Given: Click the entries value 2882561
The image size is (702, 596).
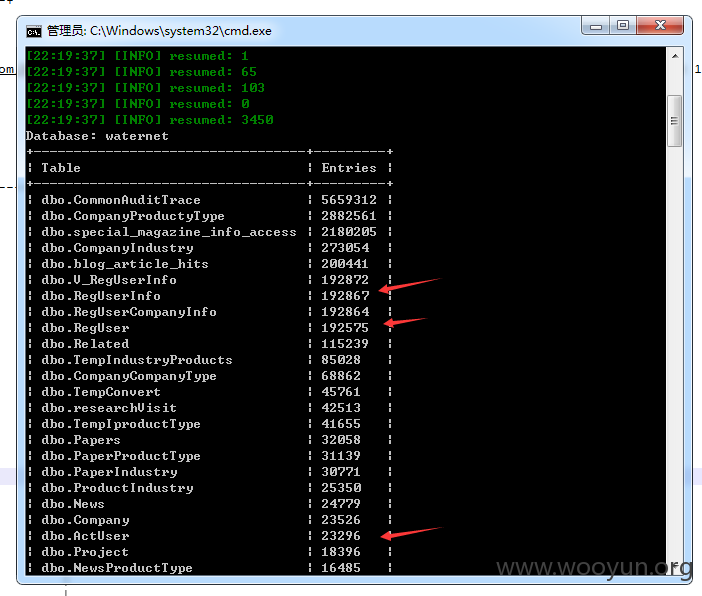Looking at the screenshot, I should pyautogui.click(x=349, y=216).
